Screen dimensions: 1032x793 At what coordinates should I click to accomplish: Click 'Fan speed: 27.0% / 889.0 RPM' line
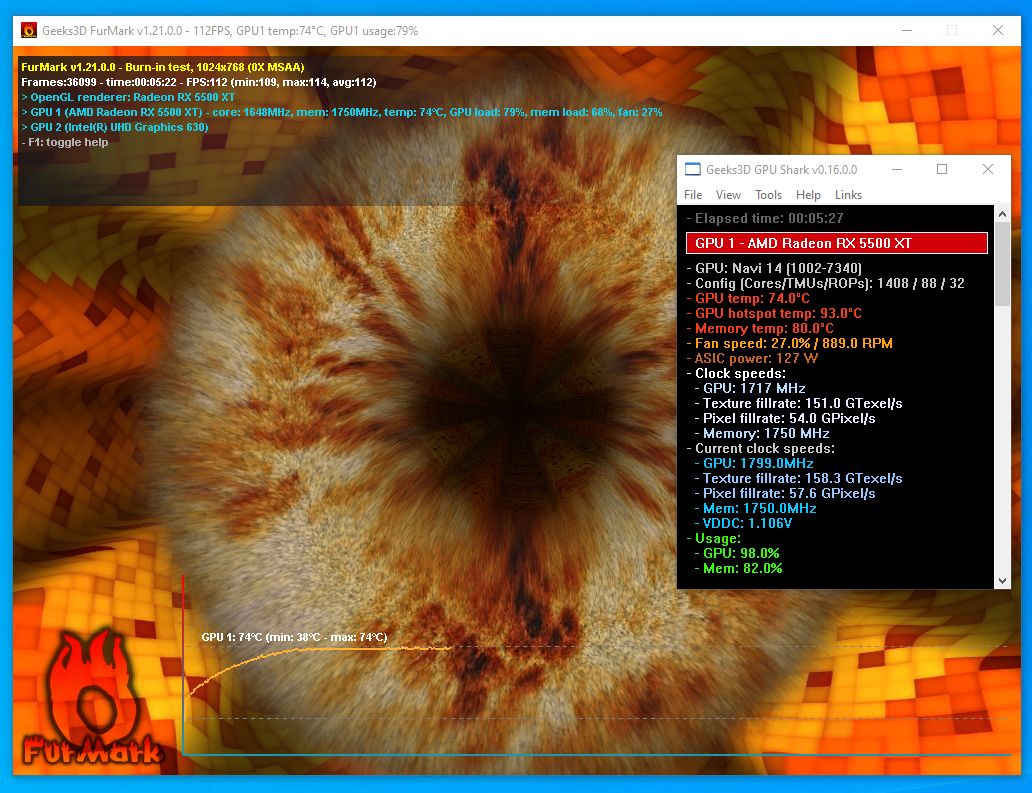point(788,343)
